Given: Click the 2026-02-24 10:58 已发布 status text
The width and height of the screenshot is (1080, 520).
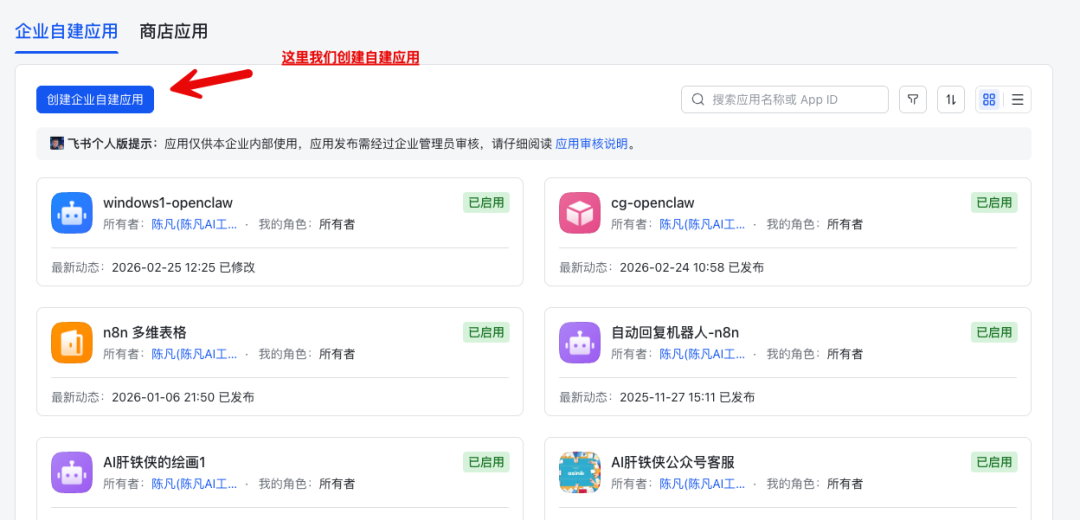Looking at the screenshot, I should click(x=692, y=267).
